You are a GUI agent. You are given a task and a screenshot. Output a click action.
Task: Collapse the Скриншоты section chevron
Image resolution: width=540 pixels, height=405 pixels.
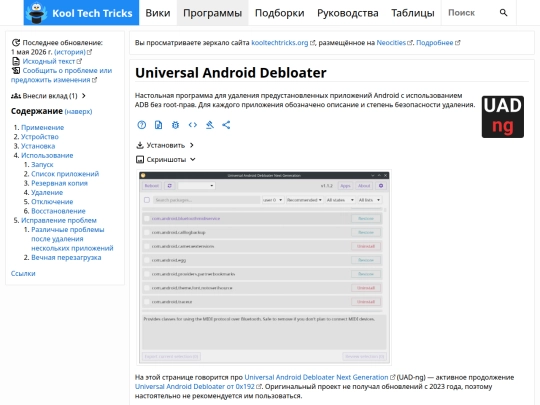click(x=193, y=159)
